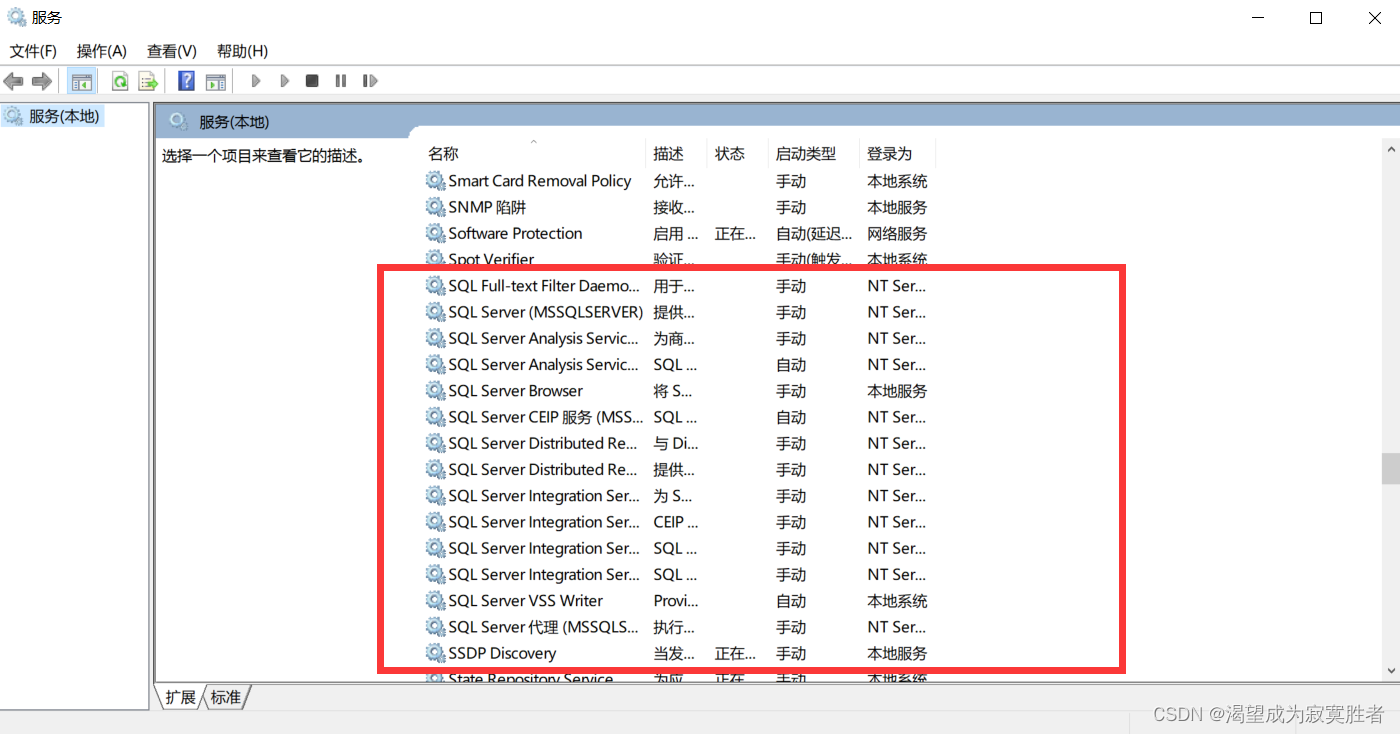Select 服务(本地) in the left tree
Screen dimensions: 1400x734
pyautogui.click(x=64, y=116)
